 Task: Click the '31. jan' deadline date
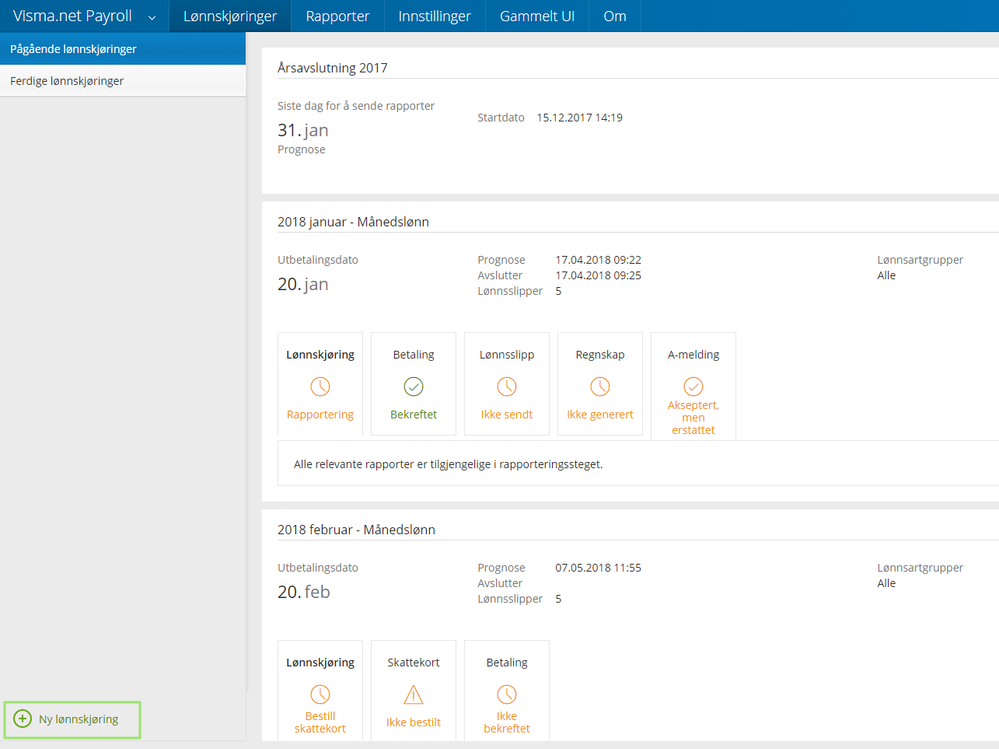[x=303, y=131]
